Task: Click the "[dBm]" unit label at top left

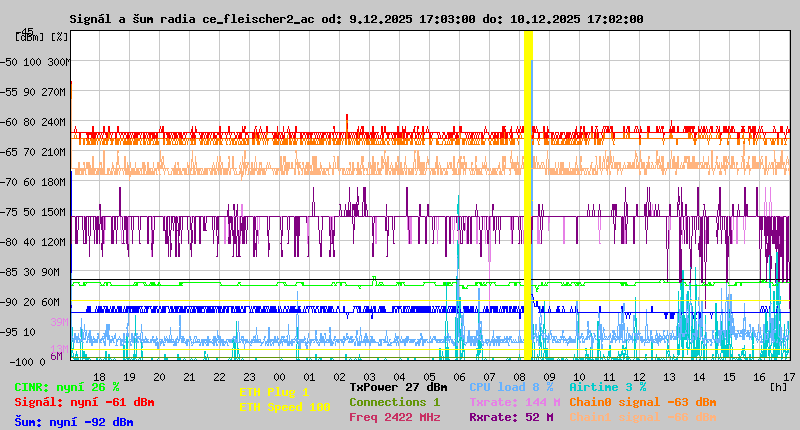Action: (x=30, y=37)
